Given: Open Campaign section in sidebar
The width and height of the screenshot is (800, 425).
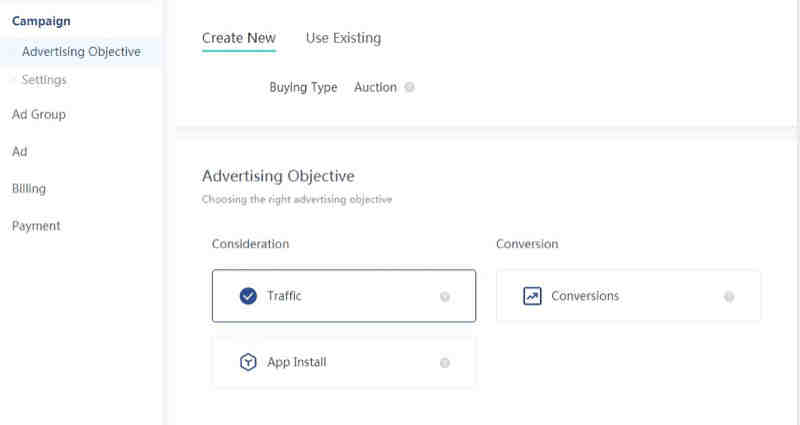Looking at the screenshot, I should [41, 21].
